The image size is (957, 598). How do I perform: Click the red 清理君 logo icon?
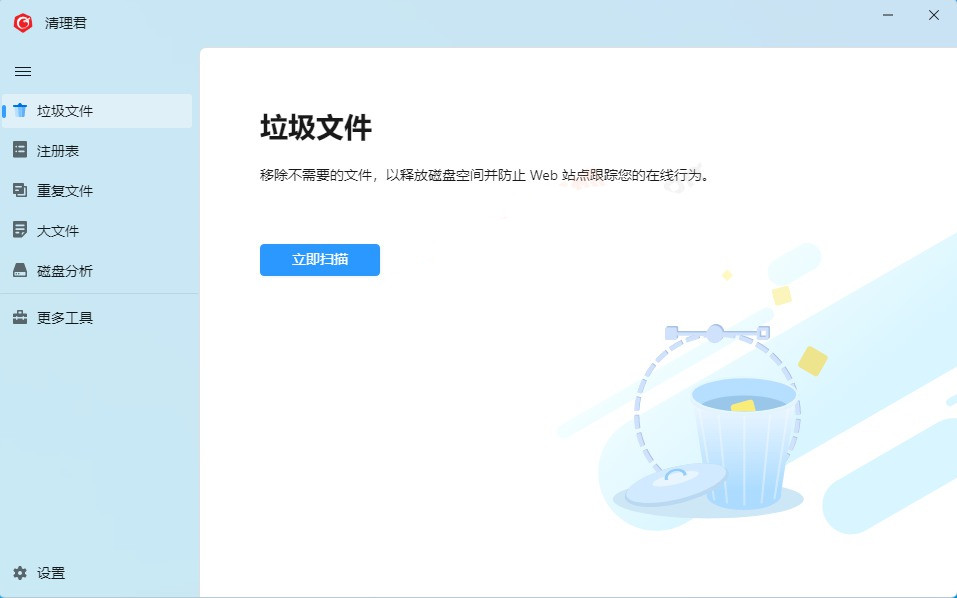pyautogui.click(x=21, y=21)
